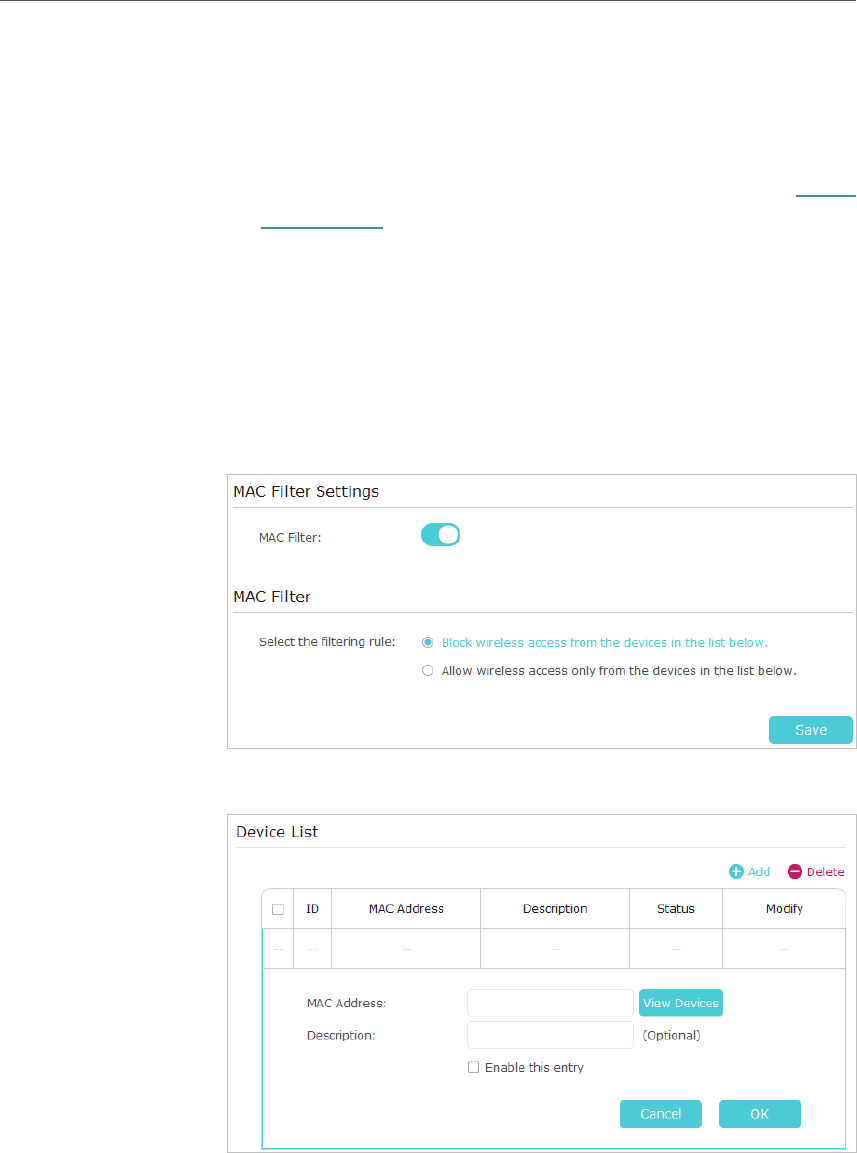Click the MAC Address column header
The height and width of the screenshot is (1153, 857).
pyautogui.click(x=406, y=909)
